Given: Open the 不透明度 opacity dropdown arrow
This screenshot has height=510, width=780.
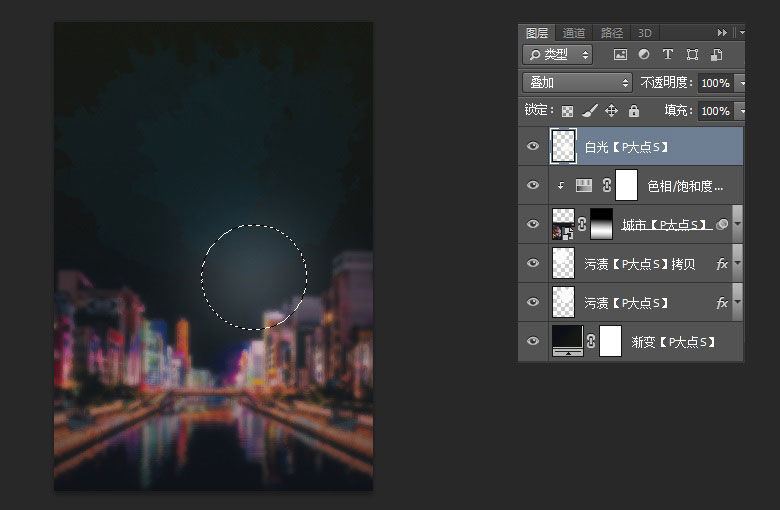Looking at the screenshot, I should 740,83.
